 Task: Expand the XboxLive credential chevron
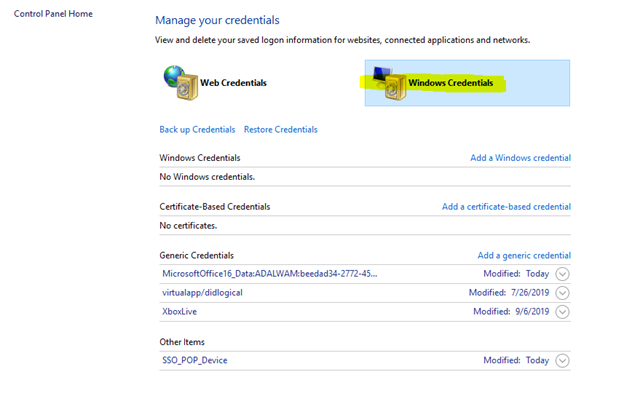562,312
